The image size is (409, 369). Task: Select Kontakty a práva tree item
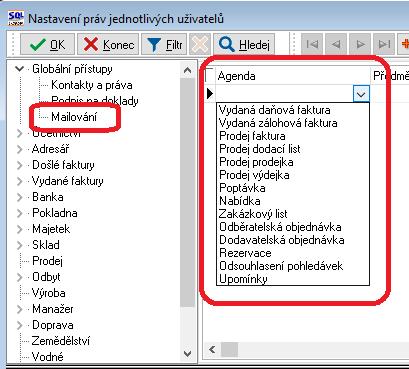pyautogui.click(x=92, y=85)
